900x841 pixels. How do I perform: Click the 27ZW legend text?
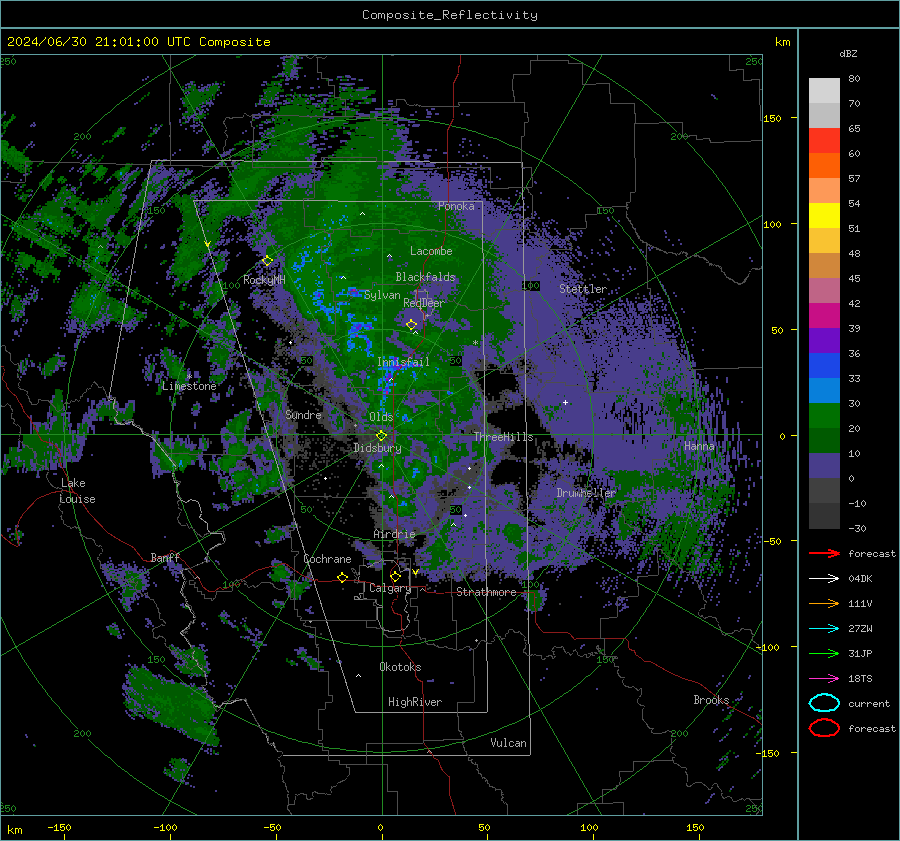click(x=860, y=629)
